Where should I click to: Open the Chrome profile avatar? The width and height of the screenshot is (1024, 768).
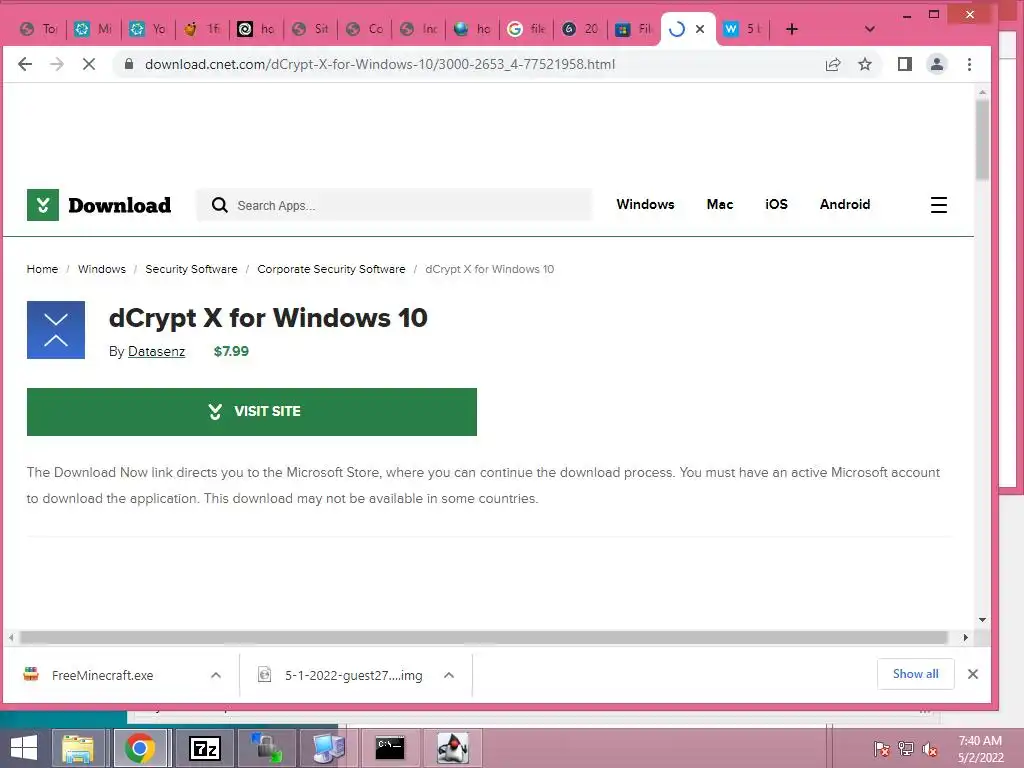936,64
